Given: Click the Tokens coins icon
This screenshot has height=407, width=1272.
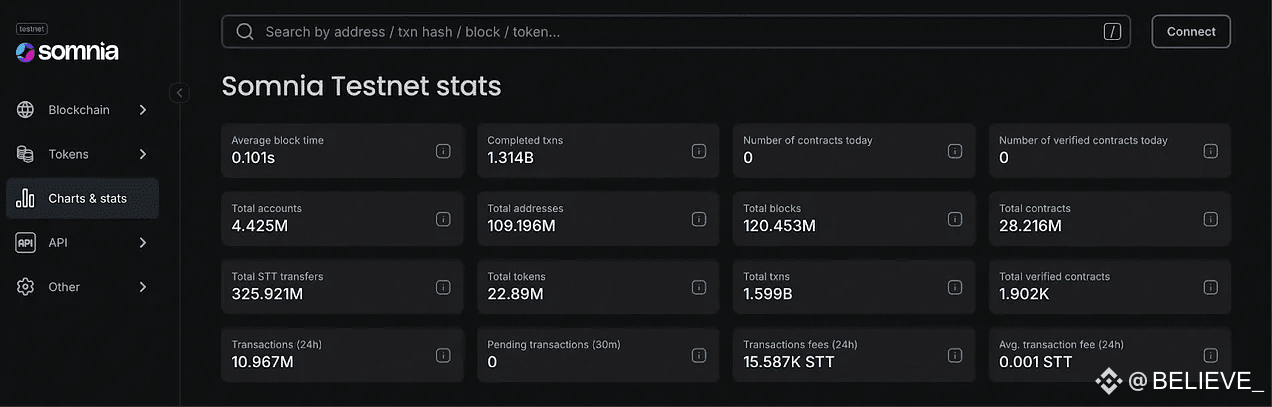Looking at the screenshot, I should click(26, 154).
